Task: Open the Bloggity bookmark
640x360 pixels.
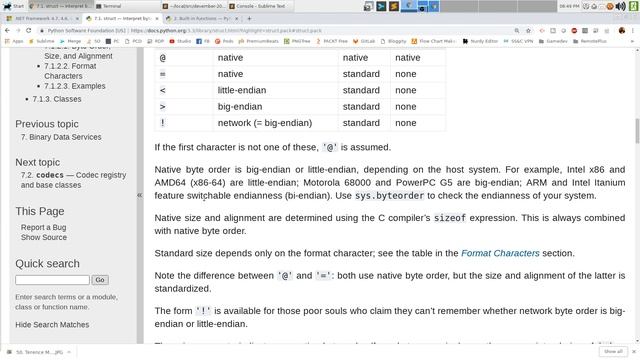Action: [393, 41]
